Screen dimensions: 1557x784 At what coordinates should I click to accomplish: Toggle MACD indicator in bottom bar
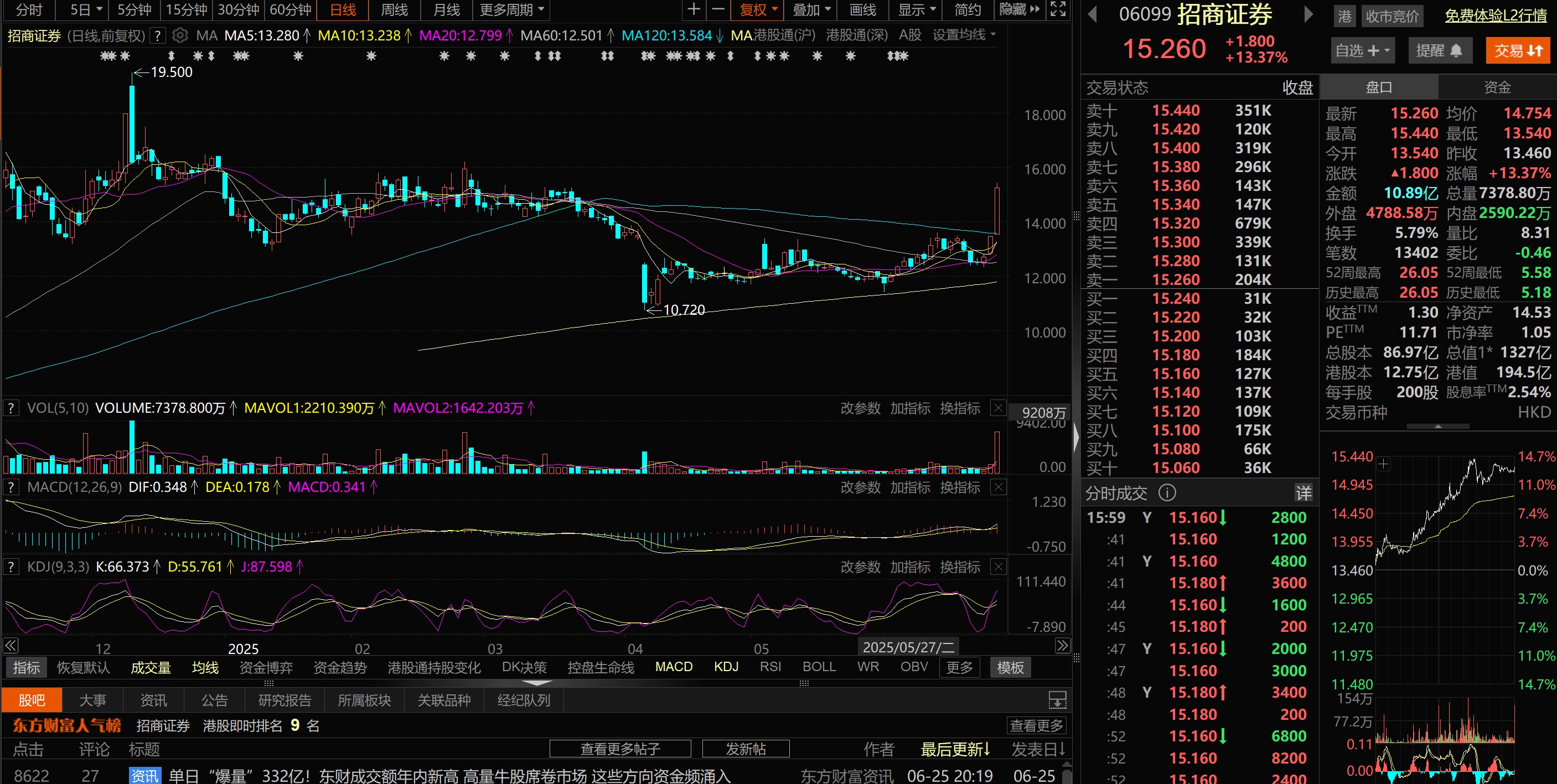pyautogui.click(x=674, y=667)
